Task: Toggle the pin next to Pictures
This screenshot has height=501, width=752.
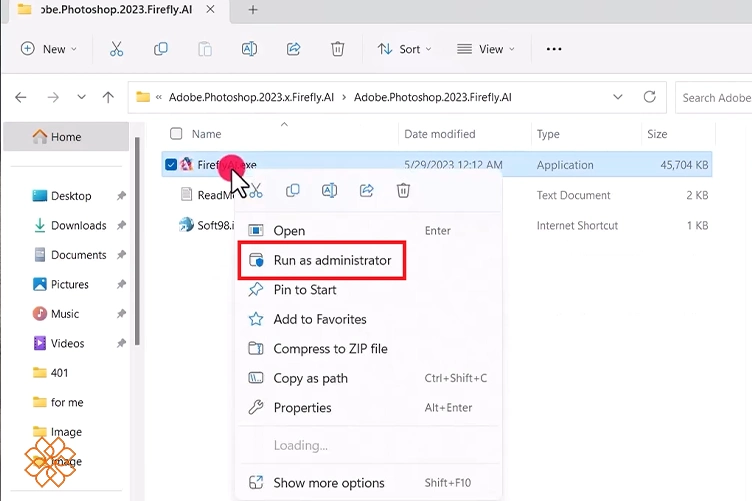Action: pyautogui.click(x=121, y=284)
